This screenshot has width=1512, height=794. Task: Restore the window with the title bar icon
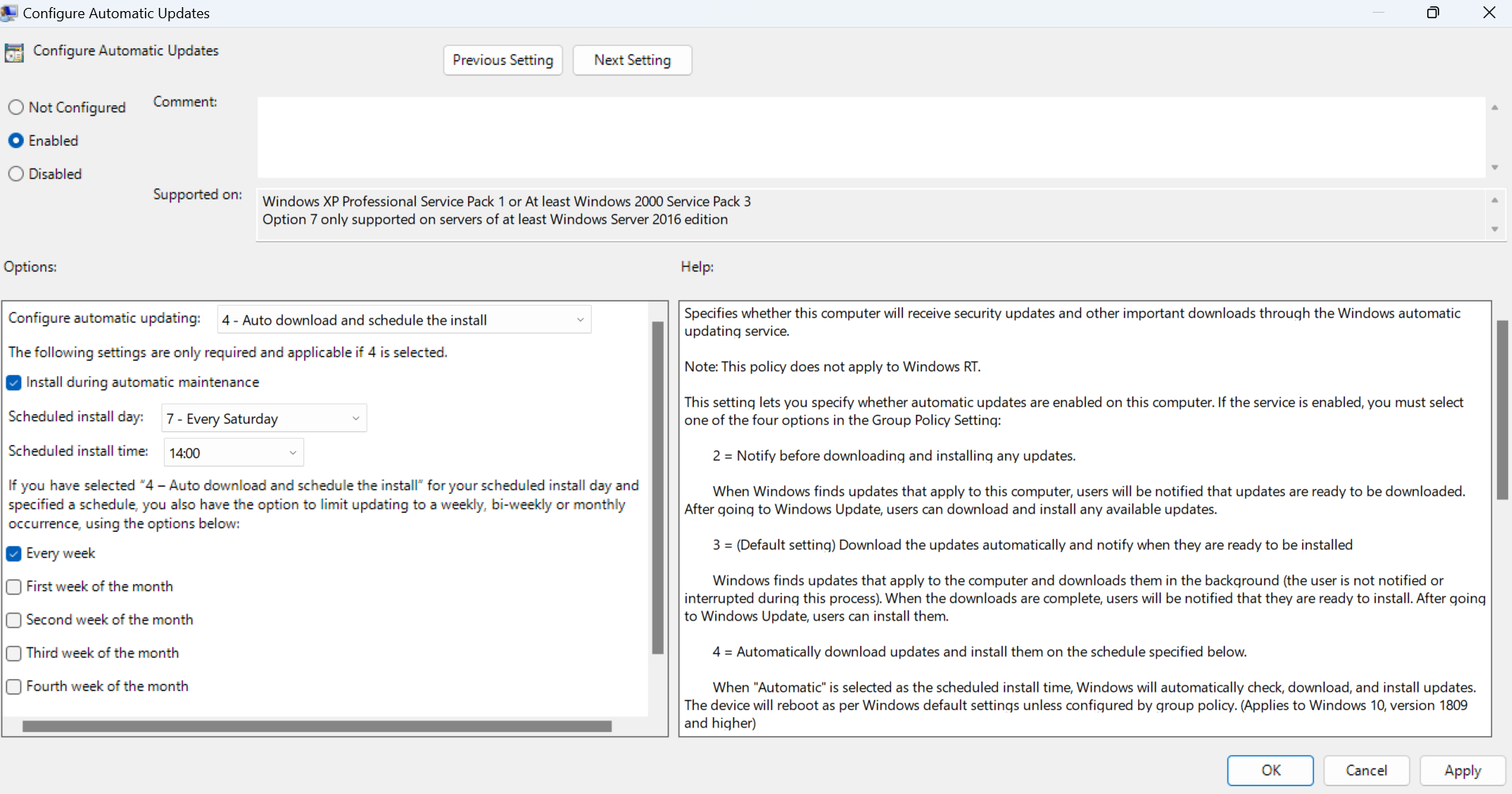(1433, 13)
